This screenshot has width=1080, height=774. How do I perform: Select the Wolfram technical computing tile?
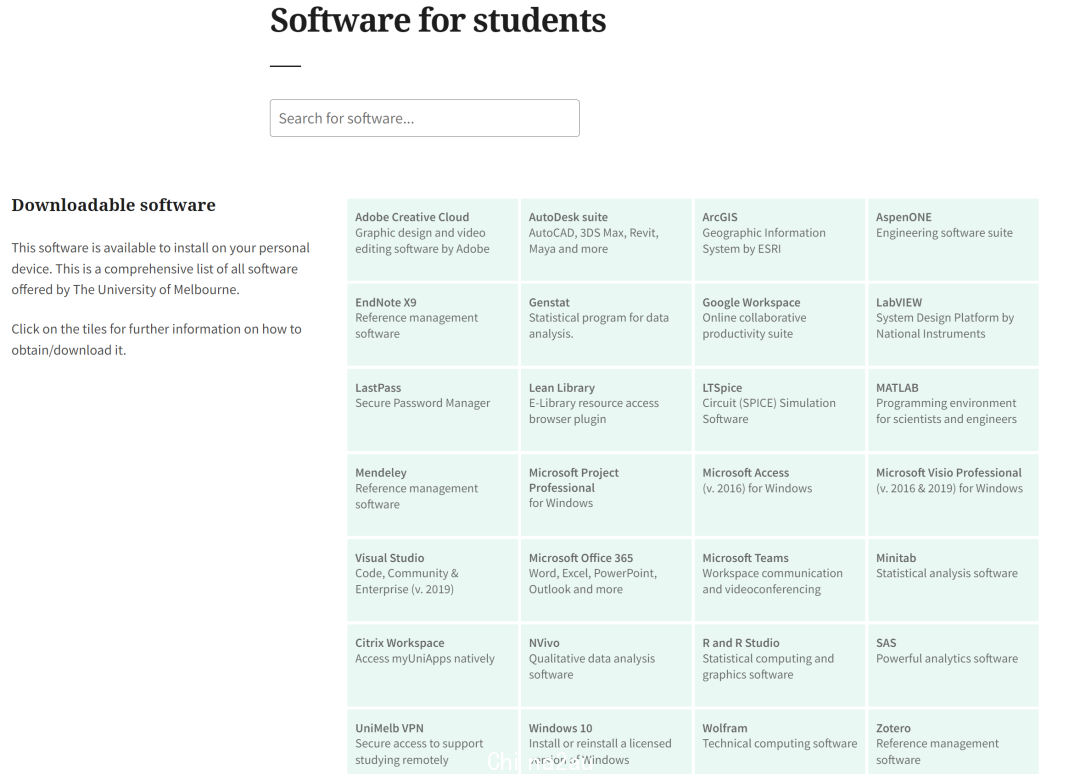pyautogui.click(x=780, y=742)
